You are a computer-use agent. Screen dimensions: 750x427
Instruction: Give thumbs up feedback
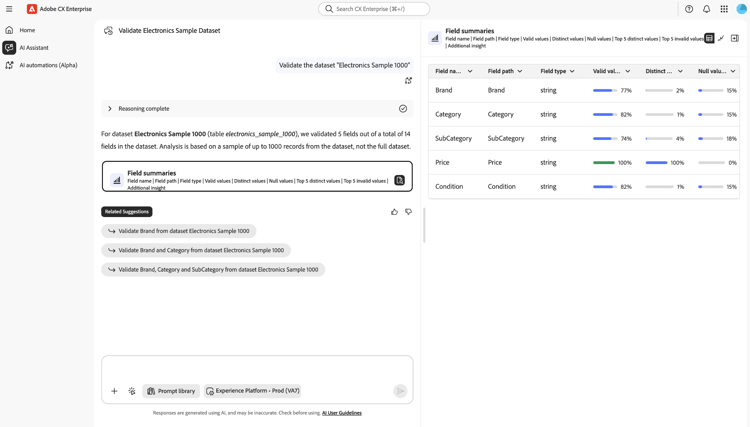394,212
